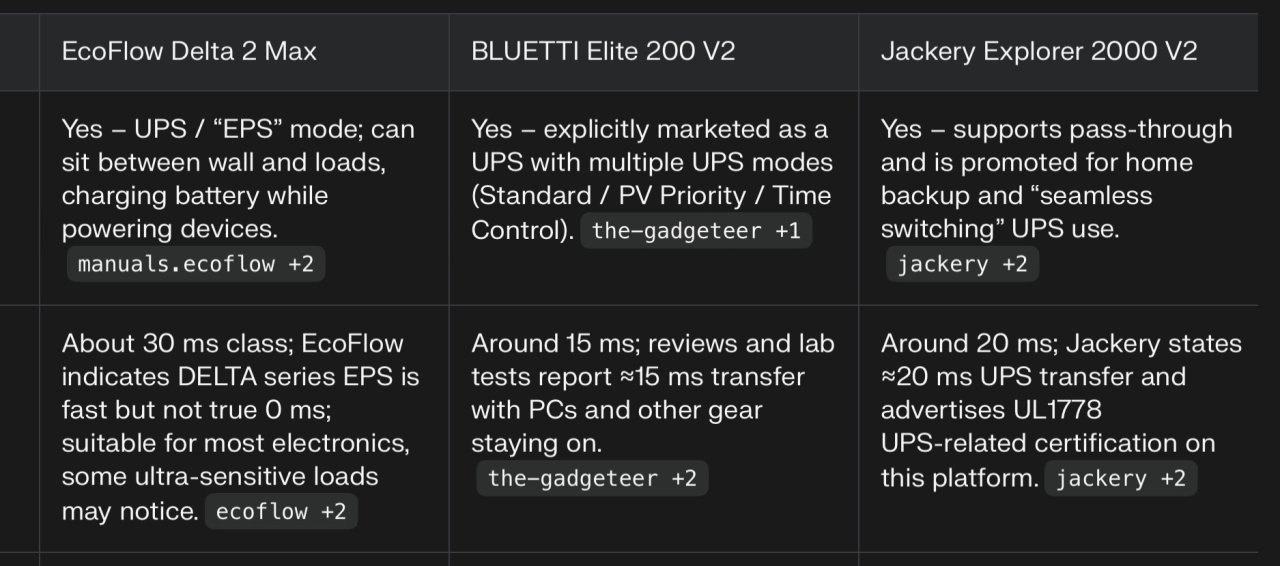Open the the-gadgeteer +2 source chip
Viewport: 1280px width, 566px height.
point(592,479)
